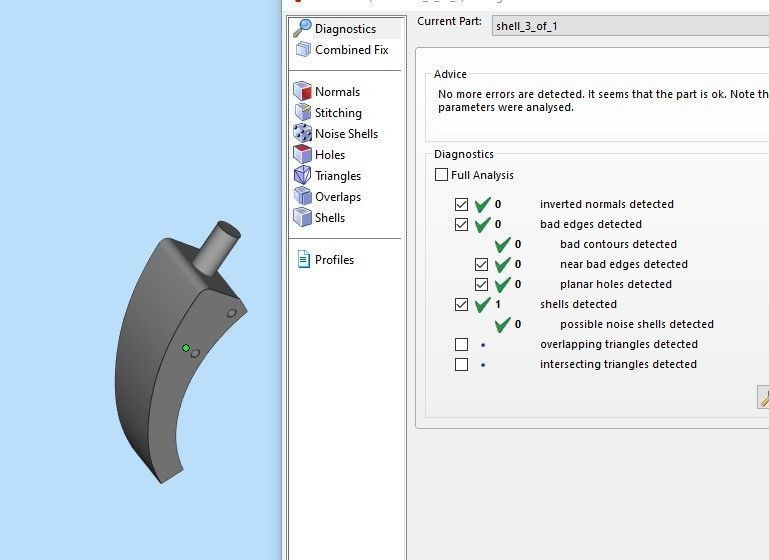Select the Triangles fix icon
Viewport: 769px width, 560px height.
point(302,176)
